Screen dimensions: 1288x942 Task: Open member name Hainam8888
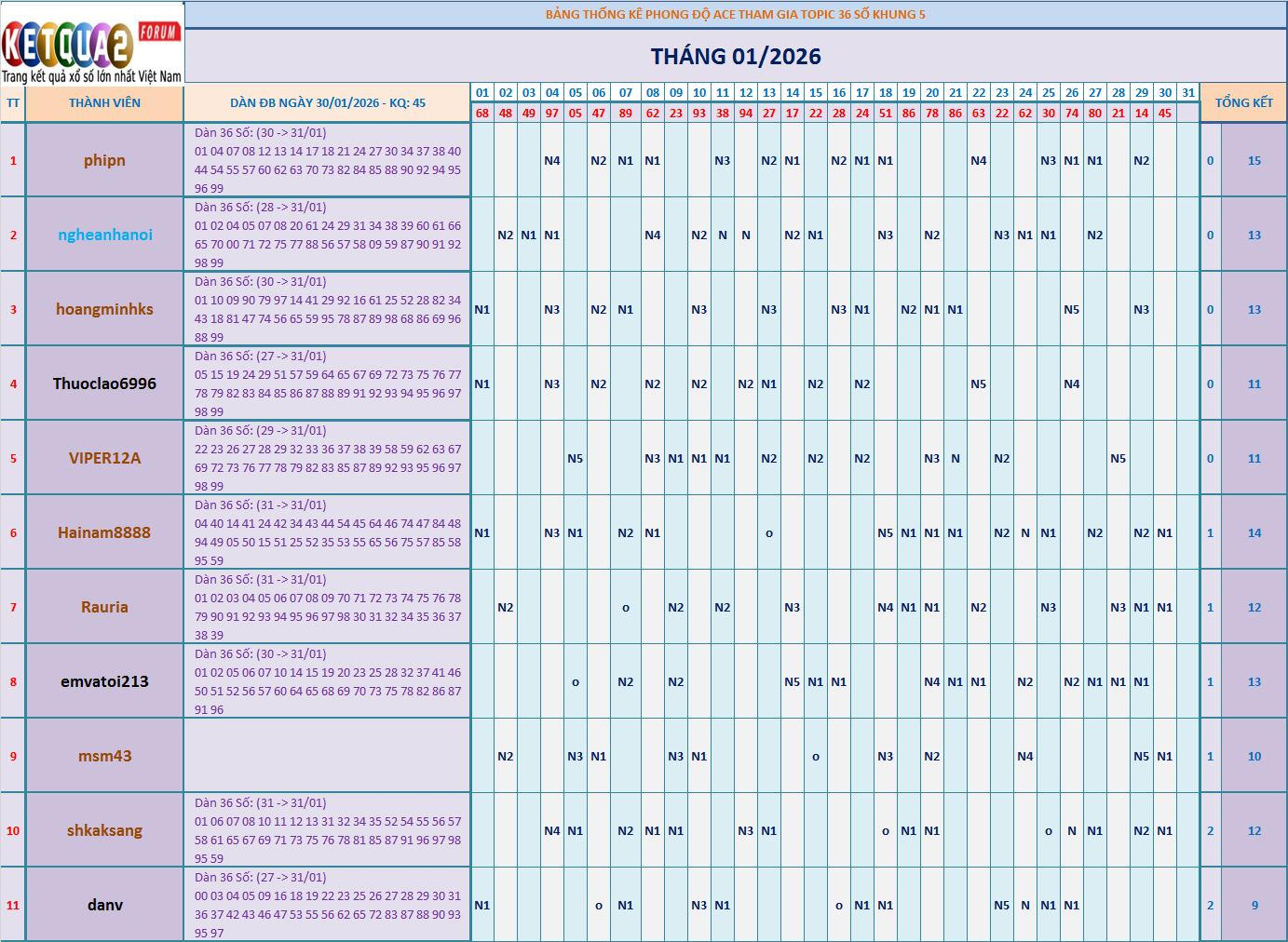104,532
